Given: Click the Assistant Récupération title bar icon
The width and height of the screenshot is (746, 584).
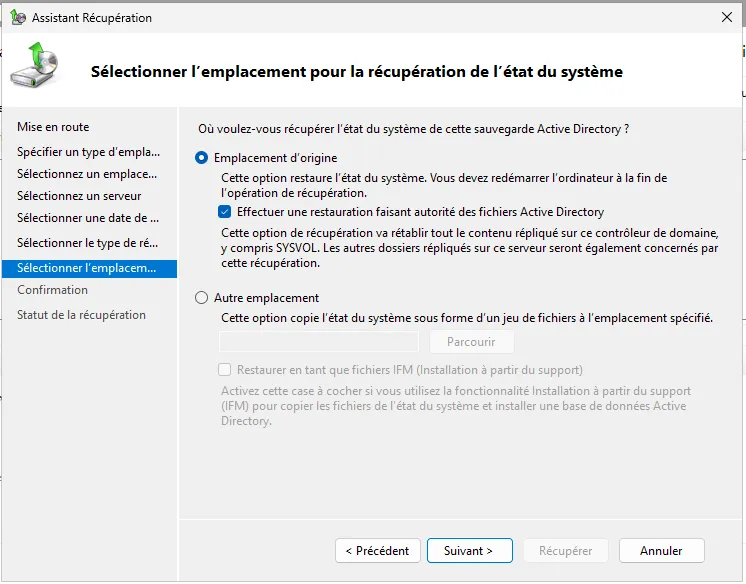Looking at the screenshot, I should pyautogui.click(x=16, y=18).
